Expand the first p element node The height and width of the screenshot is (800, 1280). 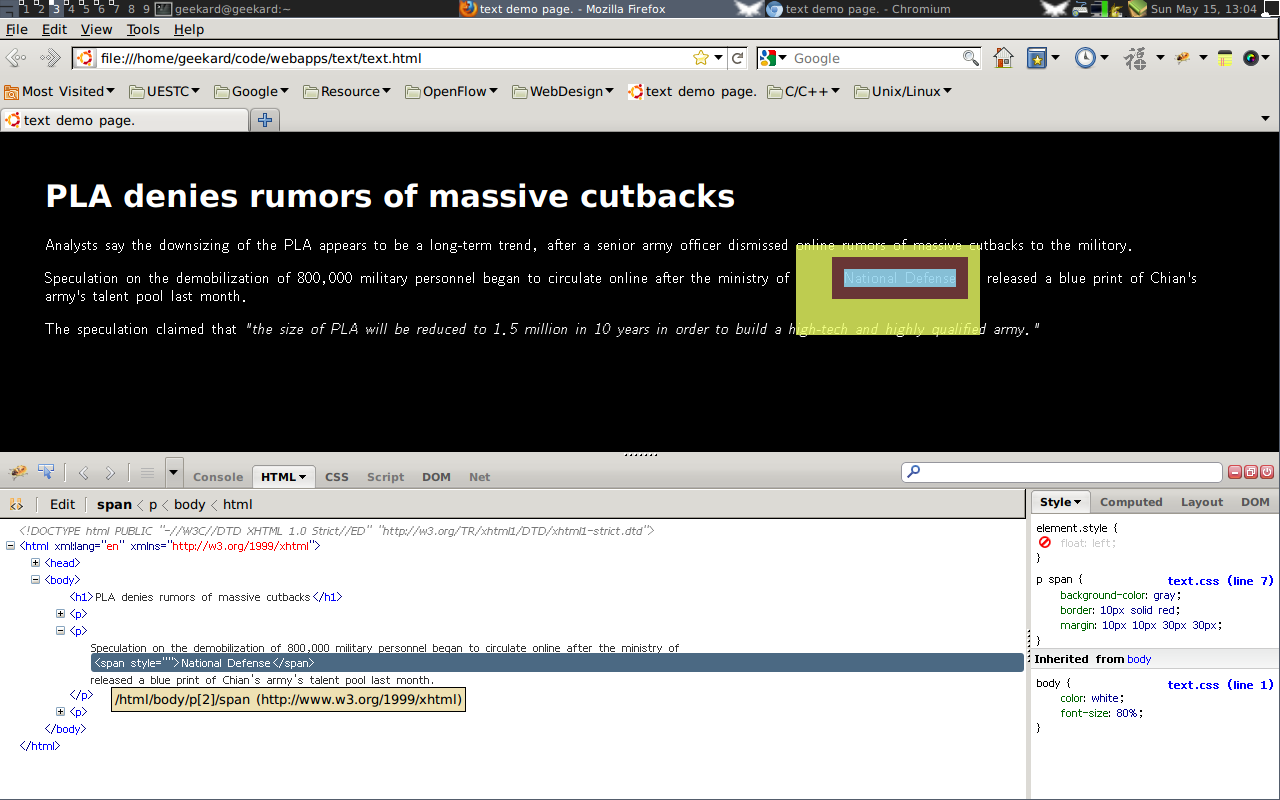(60, 614)
